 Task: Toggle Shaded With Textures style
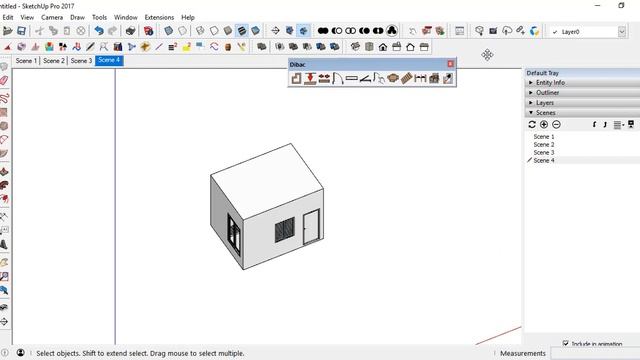(x=242, y=31)
